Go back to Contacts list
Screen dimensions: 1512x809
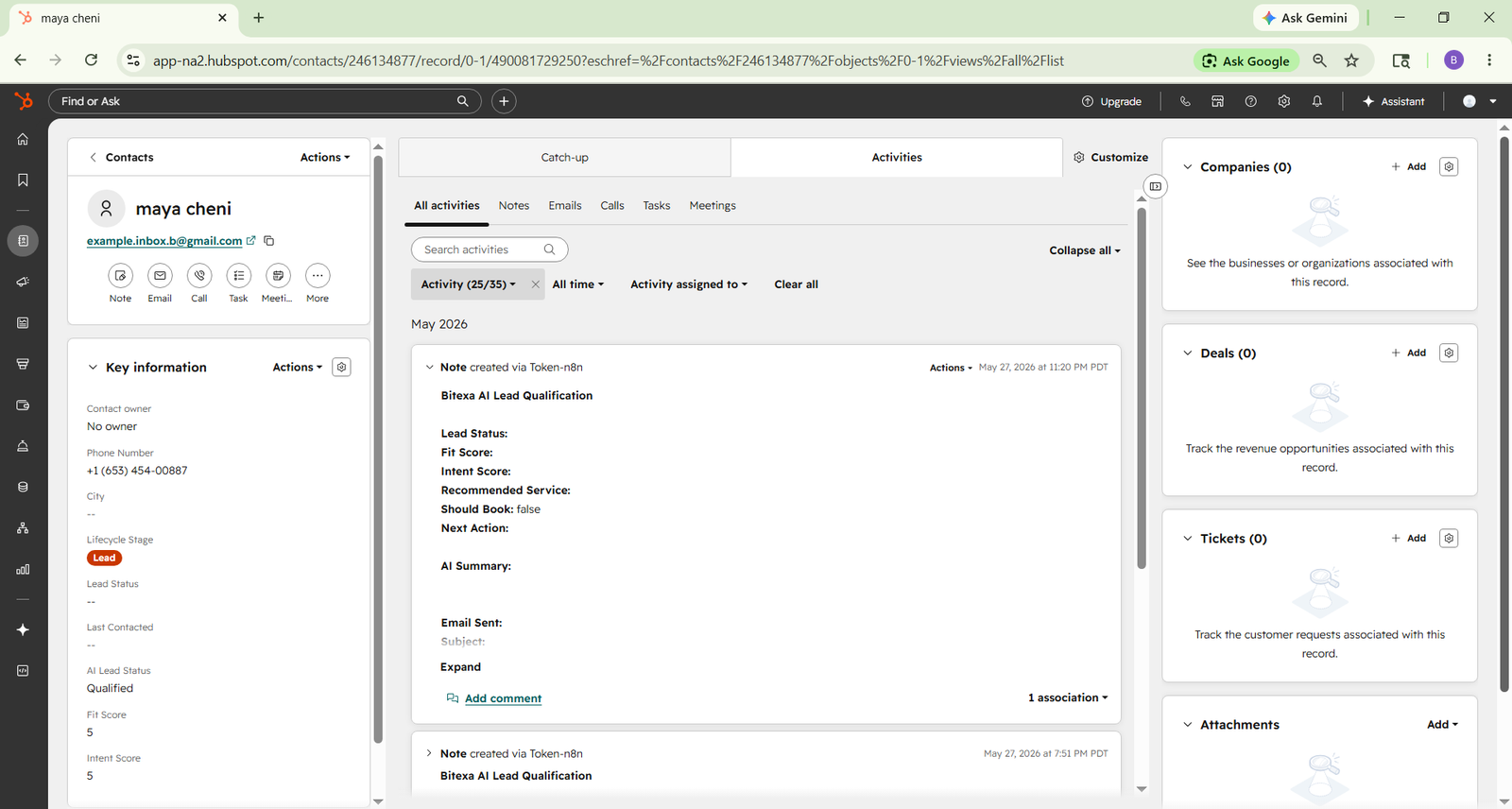point(121,158)
